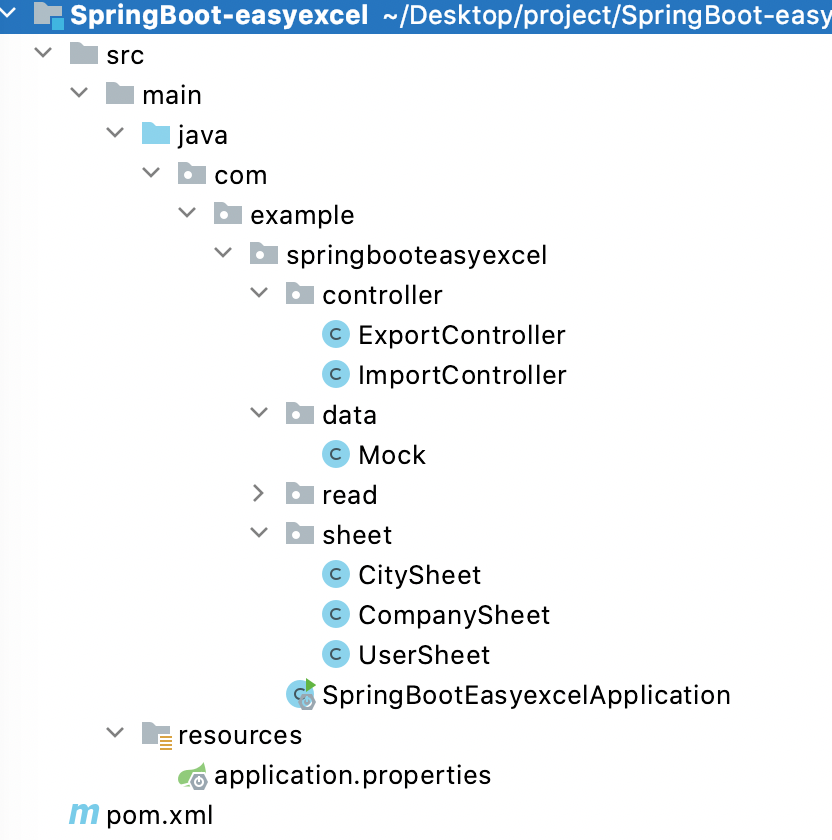This screenshot has height=840, width=832.
Task: Click the SpringBoot-easyexcel project module icon
Action: pos(48,15)
